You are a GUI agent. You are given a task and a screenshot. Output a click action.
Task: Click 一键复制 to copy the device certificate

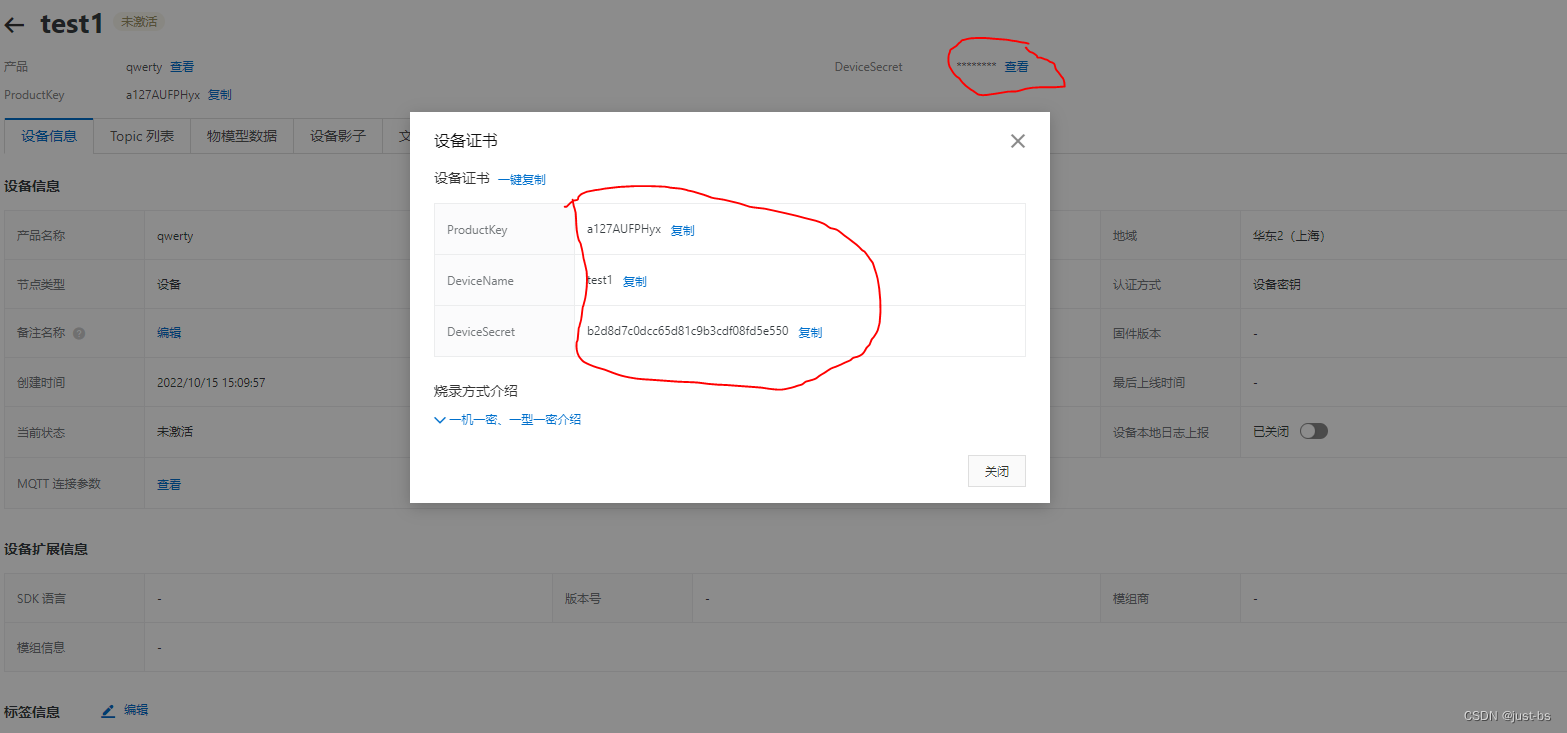pos(523,179)
